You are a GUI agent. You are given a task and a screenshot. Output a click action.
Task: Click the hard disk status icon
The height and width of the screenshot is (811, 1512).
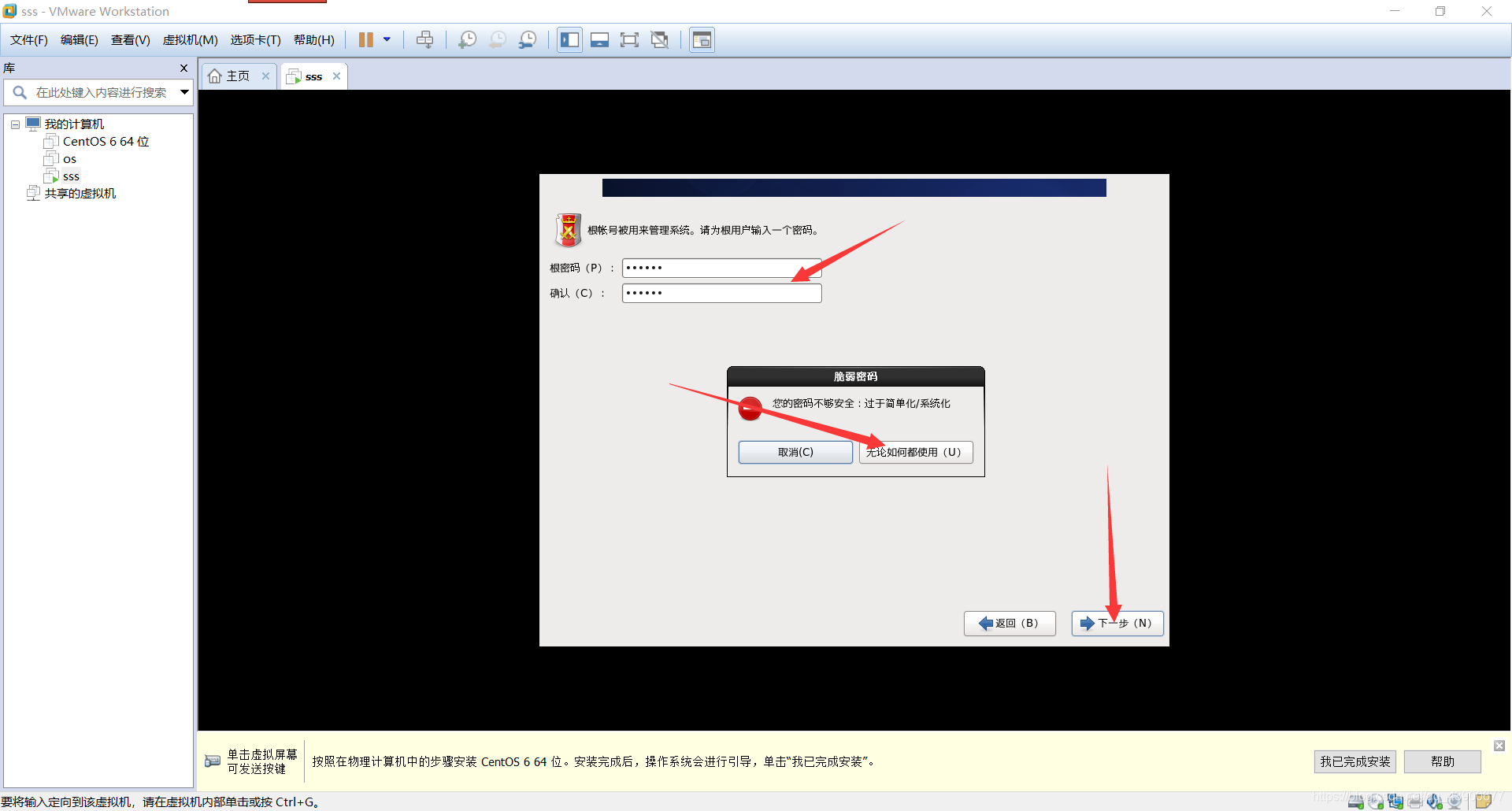[x=1356, y=802]
